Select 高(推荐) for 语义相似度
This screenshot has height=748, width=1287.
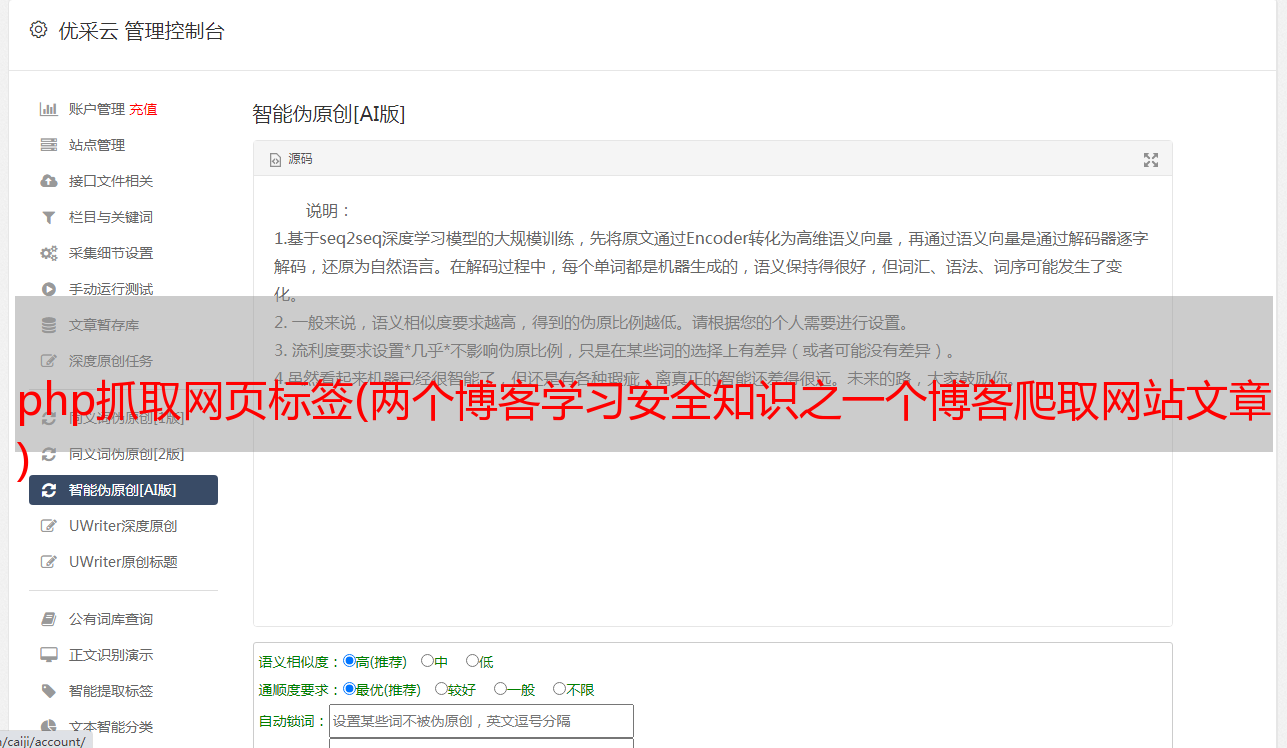point(349,661)
